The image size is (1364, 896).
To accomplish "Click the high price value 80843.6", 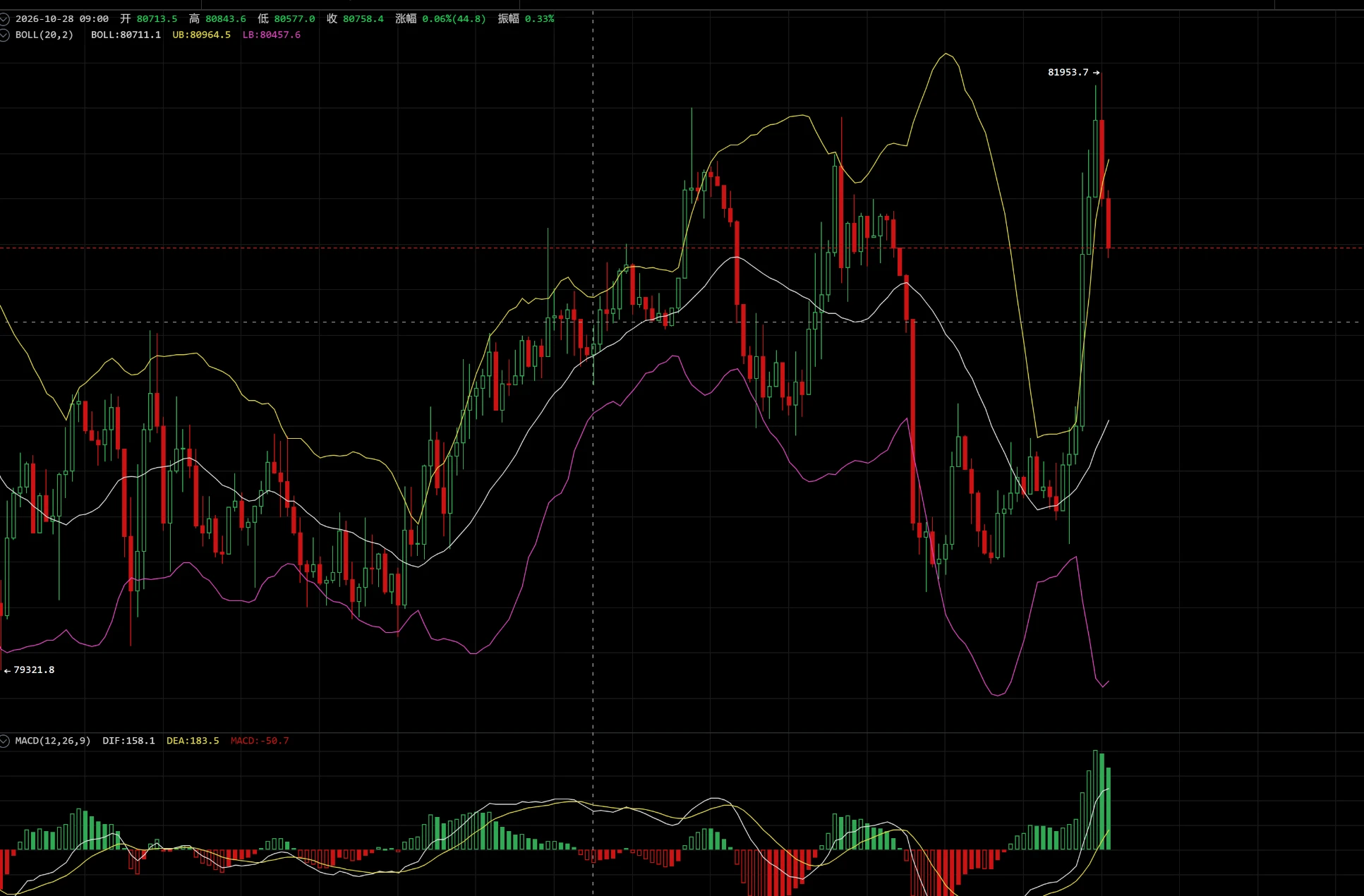I will pyautogui.click(x=226, y=19).
